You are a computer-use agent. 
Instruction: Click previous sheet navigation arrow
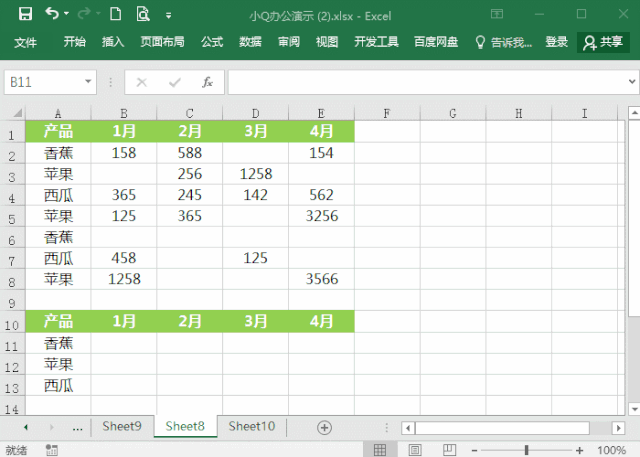coord(26,427)
